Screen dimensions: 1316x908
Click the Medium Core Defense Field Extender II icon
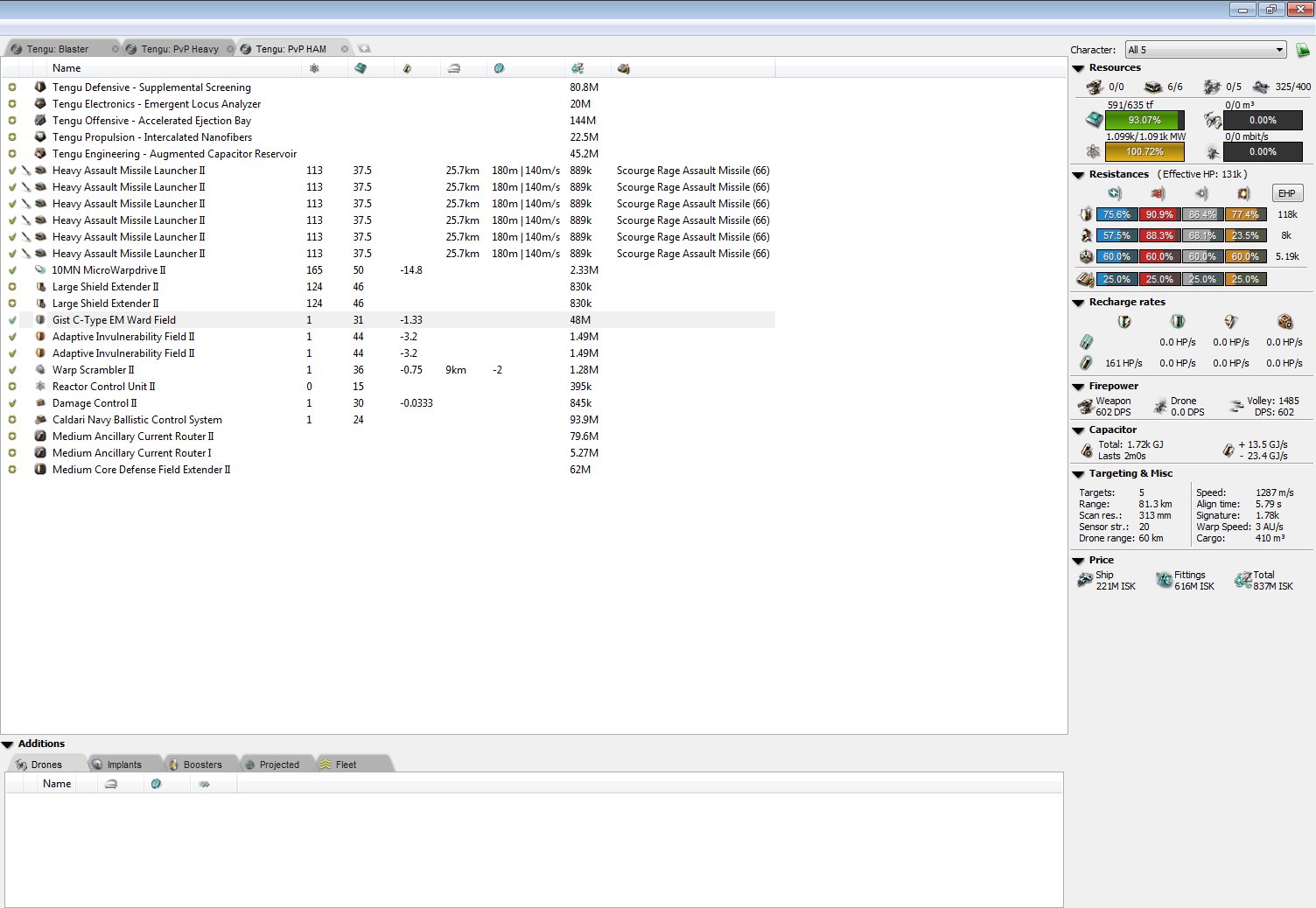click(x=40, y=470)
